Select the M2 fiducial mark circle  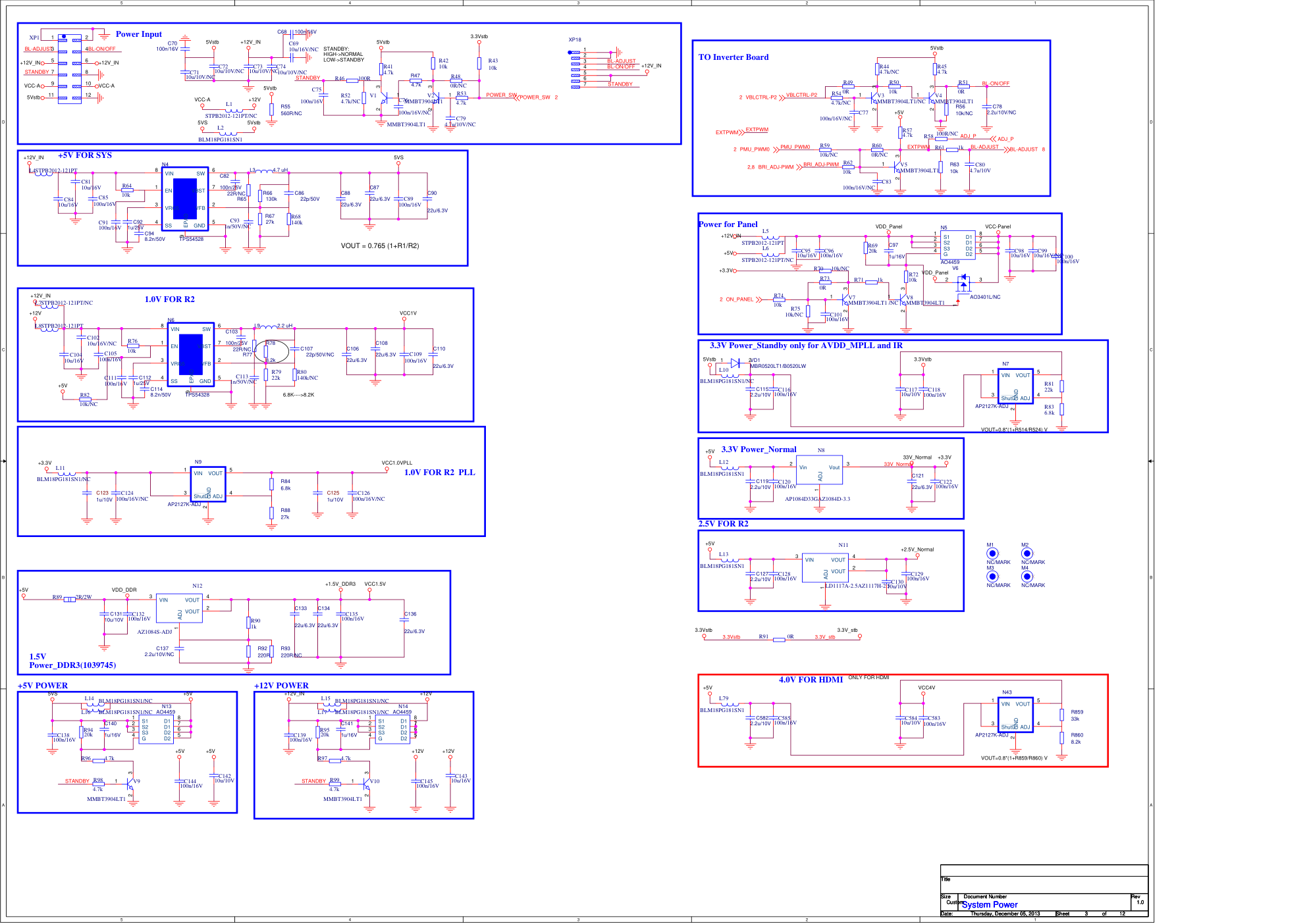click(1027, 553)
